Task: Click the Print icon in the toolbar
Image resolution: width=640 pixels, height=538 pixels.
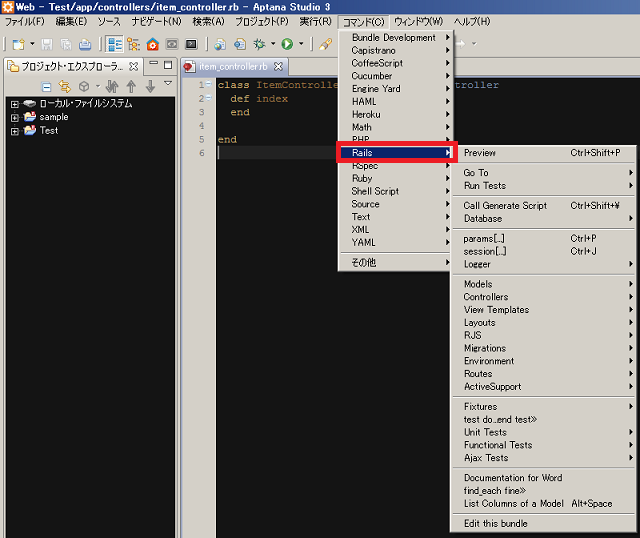Action: click(x=85, y=44)
